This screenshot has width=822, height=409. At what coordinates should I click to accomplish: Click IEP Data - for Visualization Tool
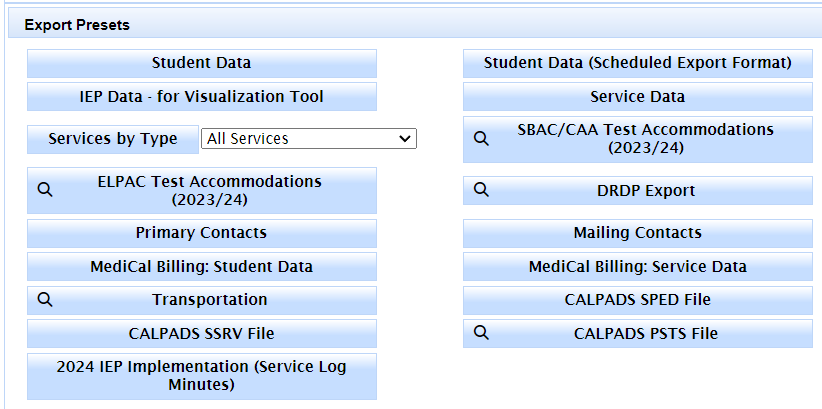point(202,96)
